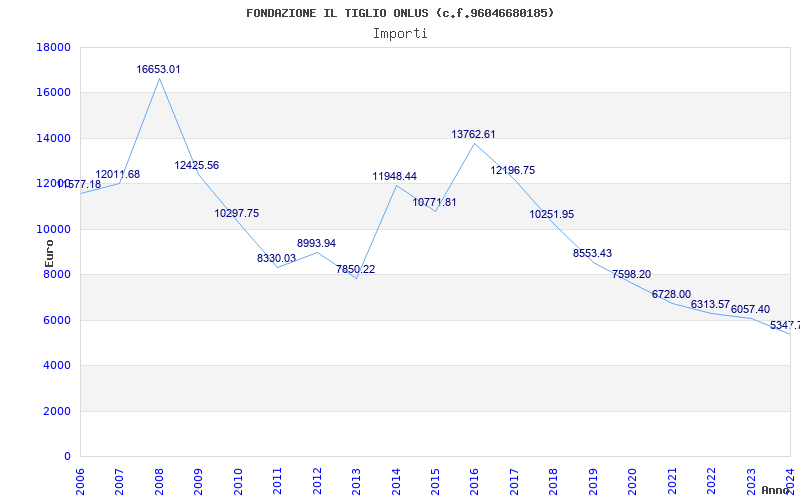Viewport: 800px width, 500px height.
Task: Select the 11948.44 data label
Action: click(394, 177)
